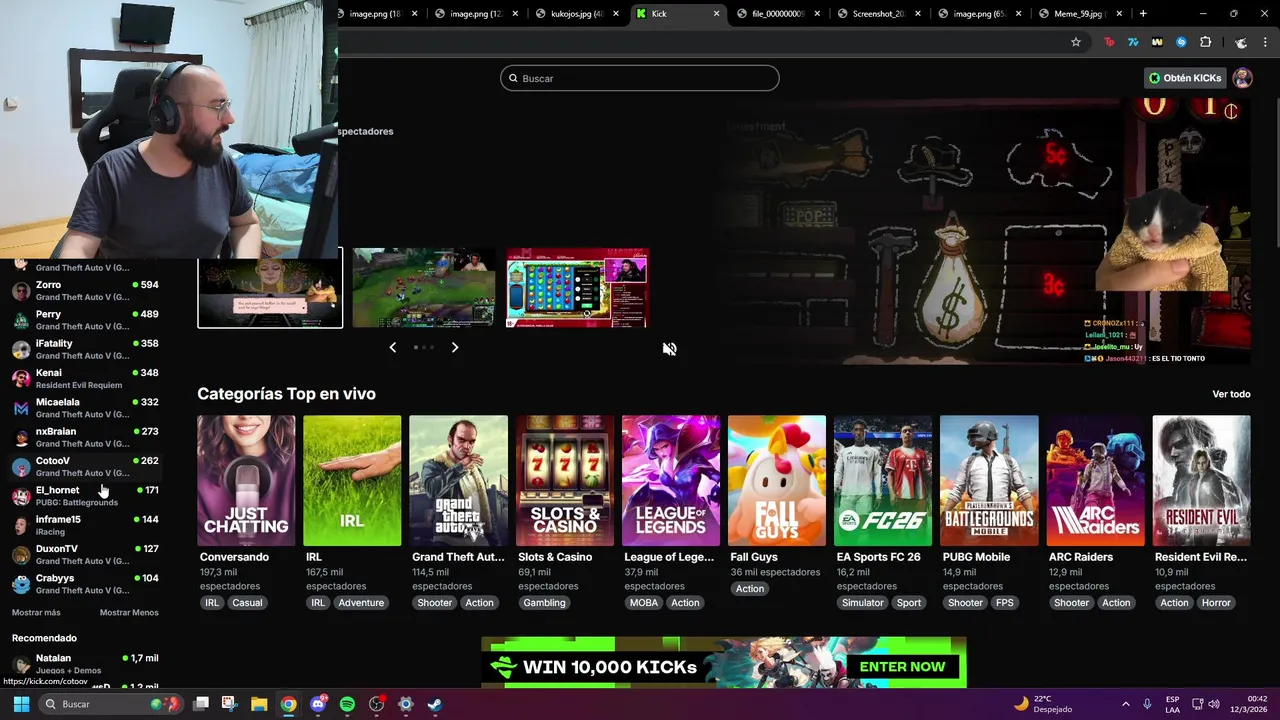Open the League of Legends category card
The height and width of the screenshot is (720, 1280).
tap(671, 481)
